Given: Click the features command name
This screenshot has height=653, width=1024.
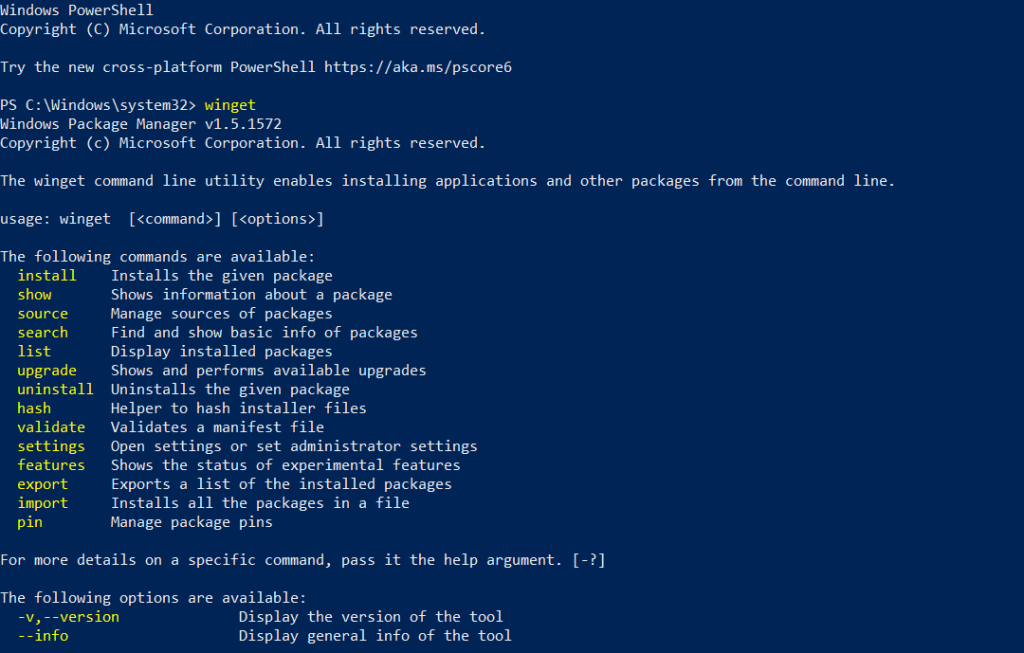Looking at the screenshot, I should tap(51, 465).
